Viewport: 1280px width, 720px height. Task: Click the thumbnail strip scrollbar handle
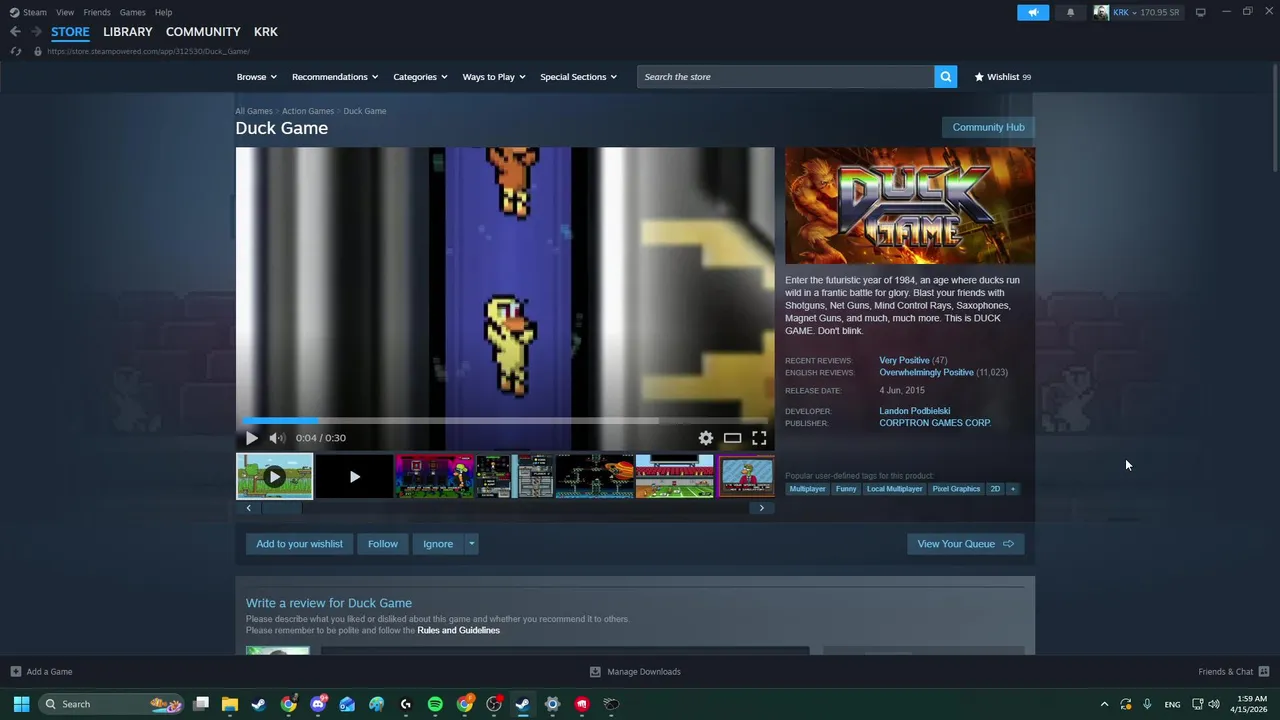click(x=282, y=508)
